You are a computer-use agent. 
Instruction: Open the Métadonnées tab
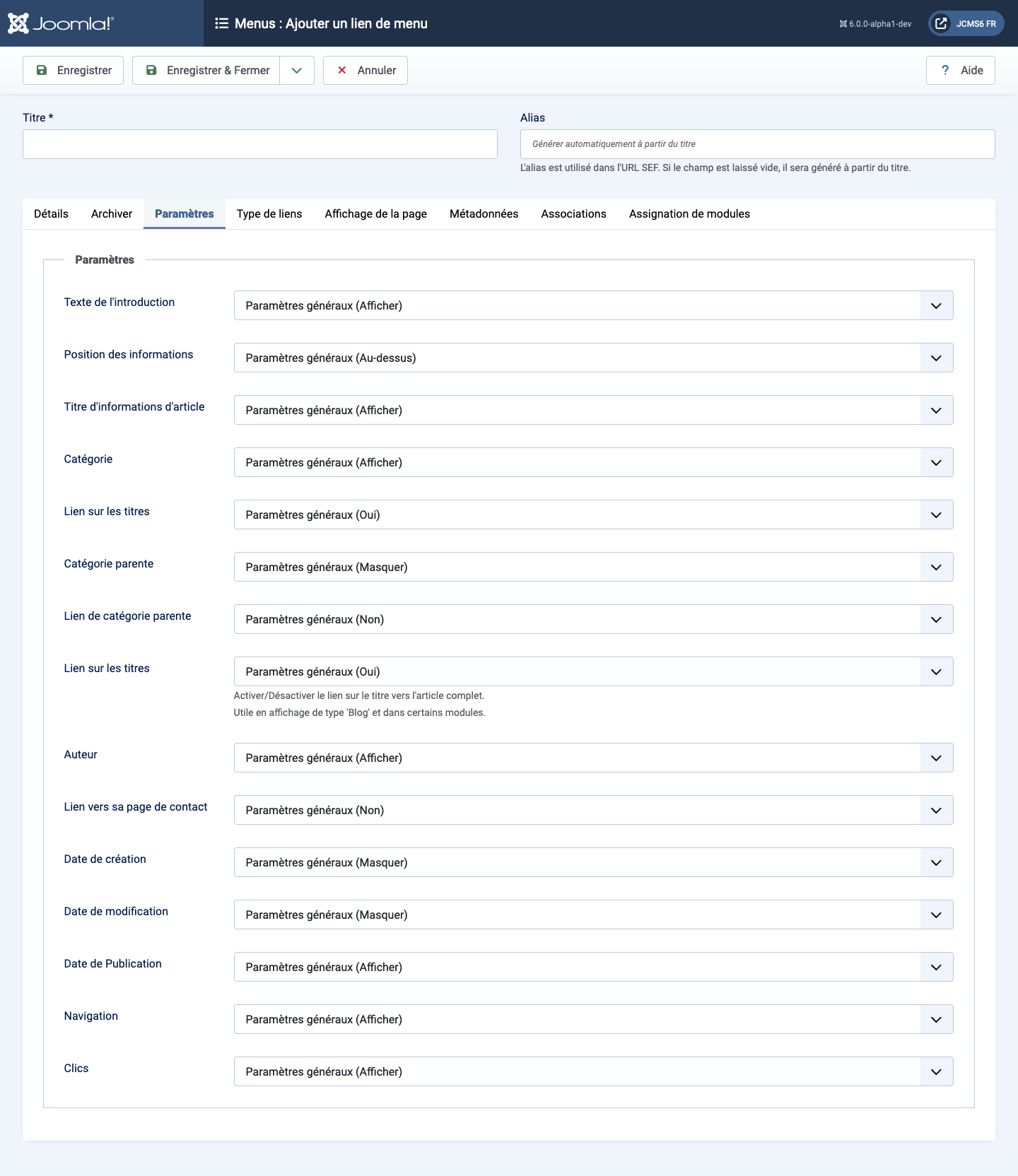click(484, 213)
